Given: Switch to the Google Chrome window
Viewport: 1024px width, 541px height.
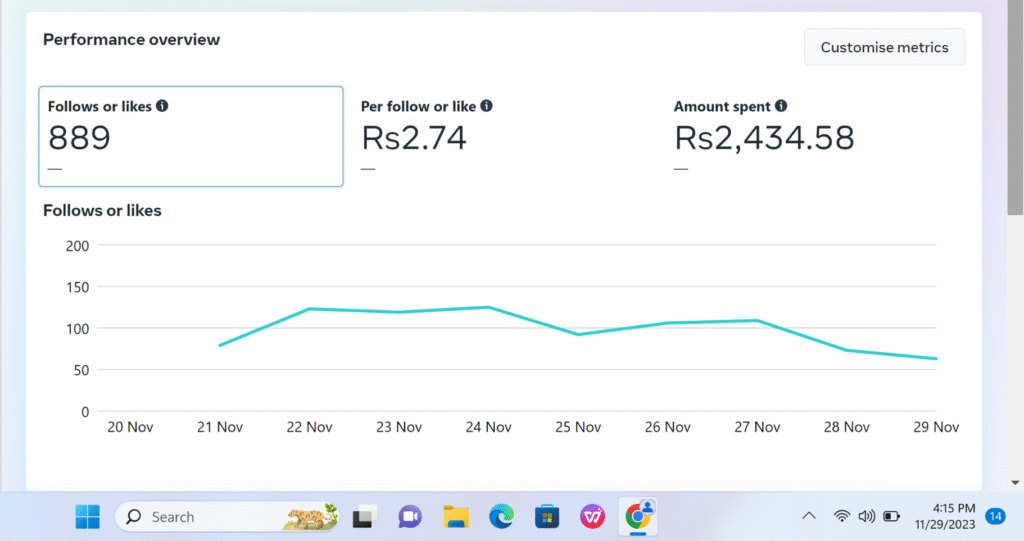Looking at the screenshot, I should [x=636, y=517].
